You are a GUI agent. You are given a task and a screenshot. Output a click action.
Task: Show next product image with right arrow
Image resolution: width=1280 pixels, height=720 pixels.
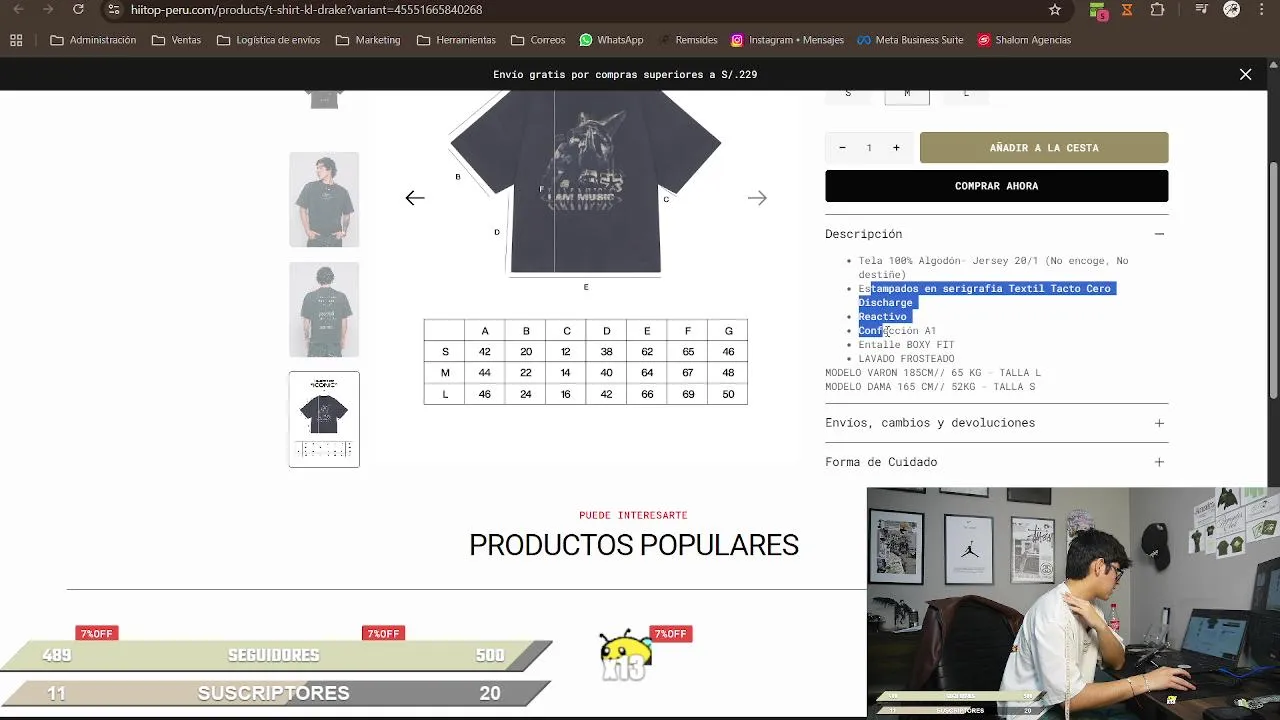tap(757, 198)
